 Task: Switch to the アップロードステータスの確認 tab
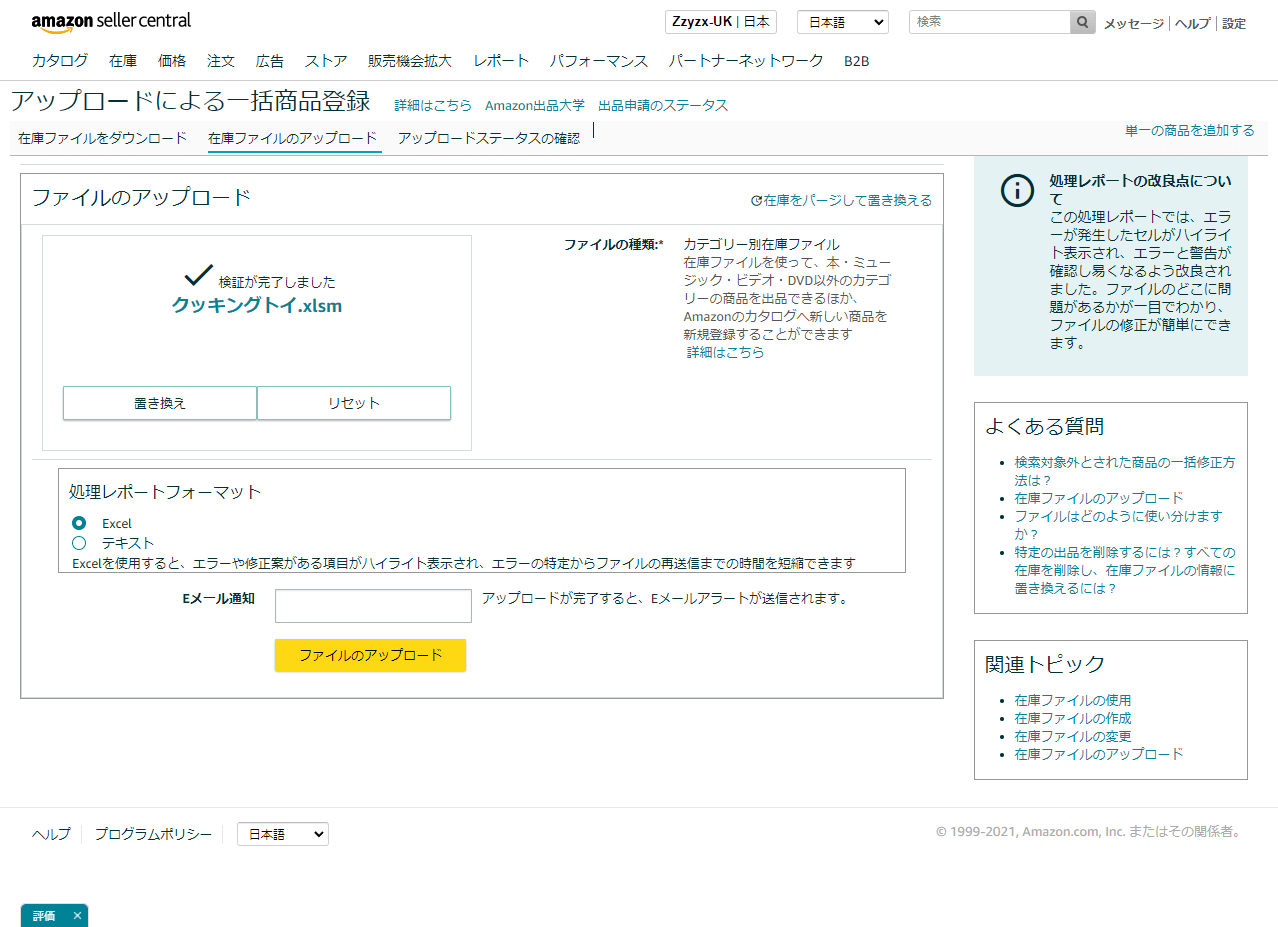coord(488,138)
